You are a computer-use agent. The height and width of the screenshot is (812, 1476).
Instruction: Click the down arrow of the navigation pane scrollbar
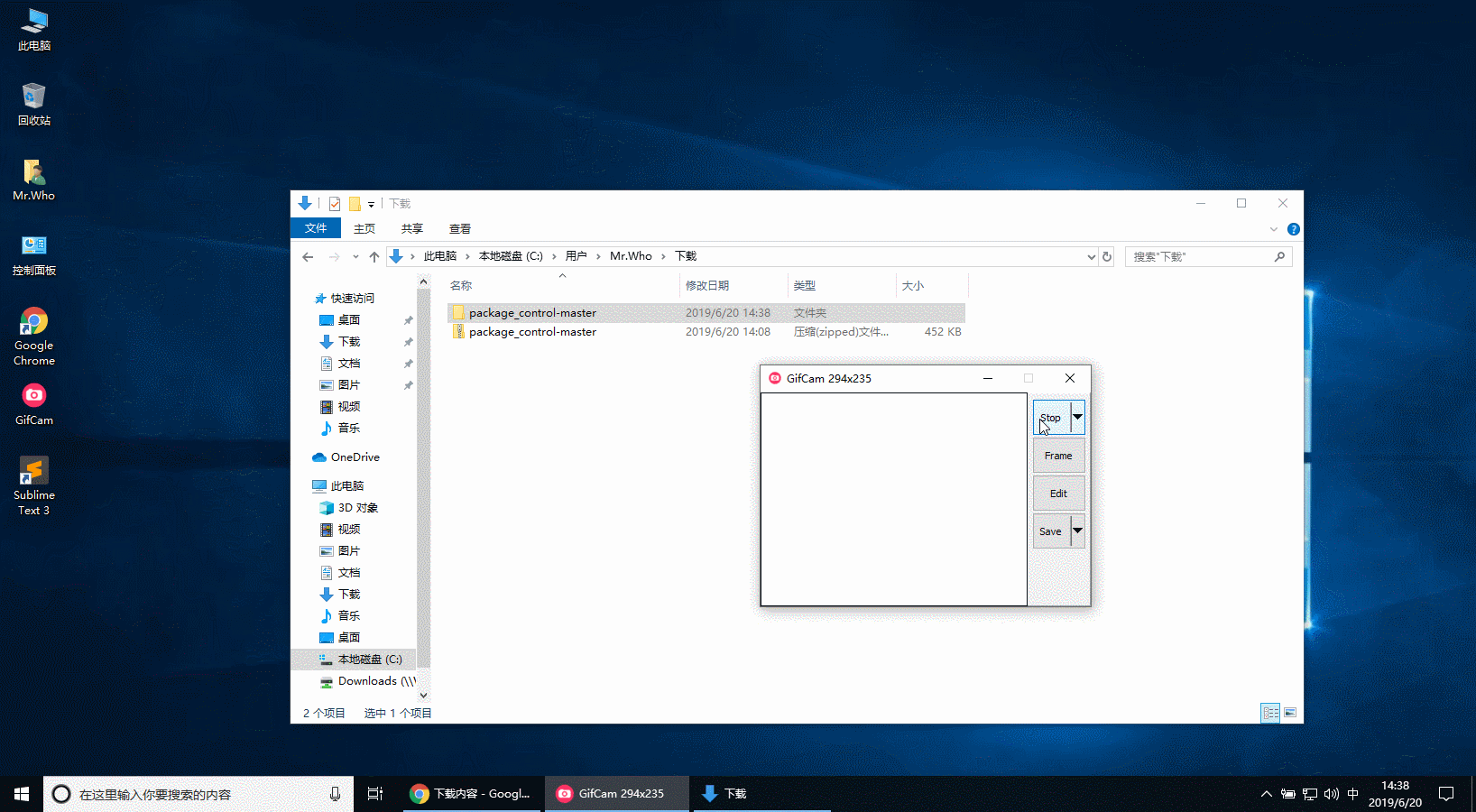[x=423, y=696]
